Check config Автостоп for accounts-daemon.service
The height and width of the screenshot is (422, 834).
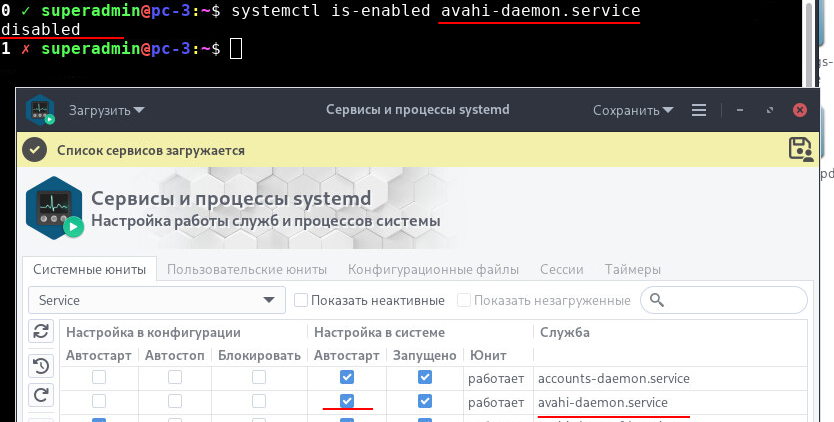tap(175, 377)
